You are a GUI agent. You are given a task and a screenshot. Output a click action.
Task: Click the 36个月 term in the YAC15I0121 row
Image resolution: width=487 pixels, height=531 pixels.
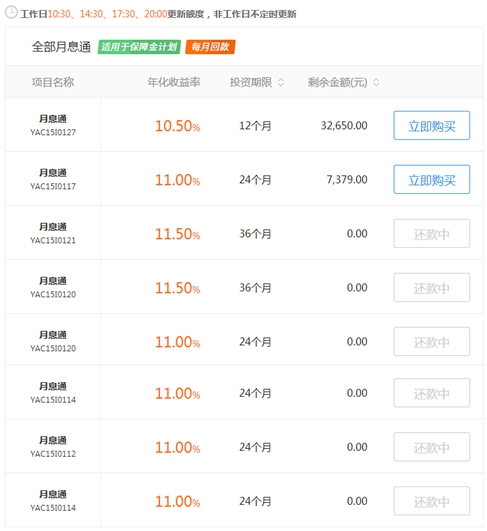(255, 234)
